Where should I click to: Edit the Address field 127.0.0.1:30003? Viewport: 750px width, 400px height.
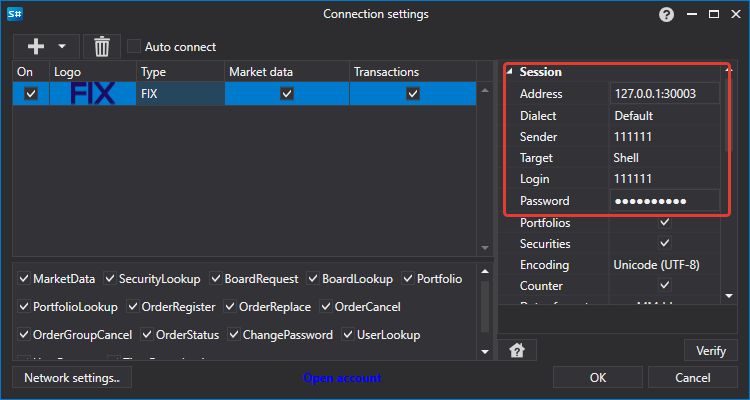pyautogui.click(x=665, y=94)
